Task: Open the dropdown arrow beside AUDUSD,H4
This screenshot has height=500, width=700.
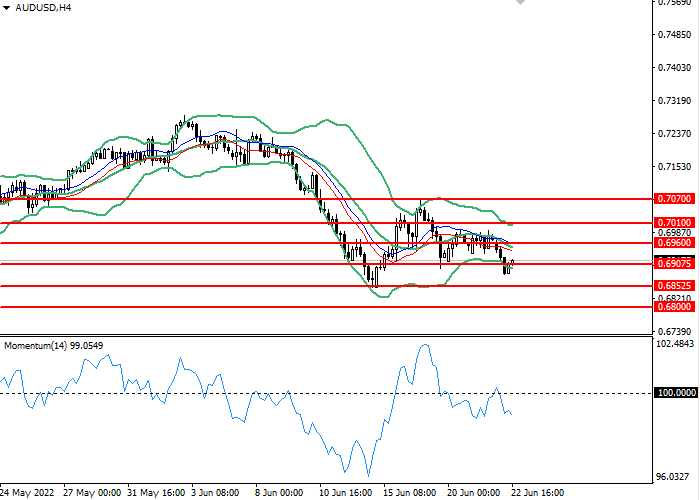Action: [6, 8]
